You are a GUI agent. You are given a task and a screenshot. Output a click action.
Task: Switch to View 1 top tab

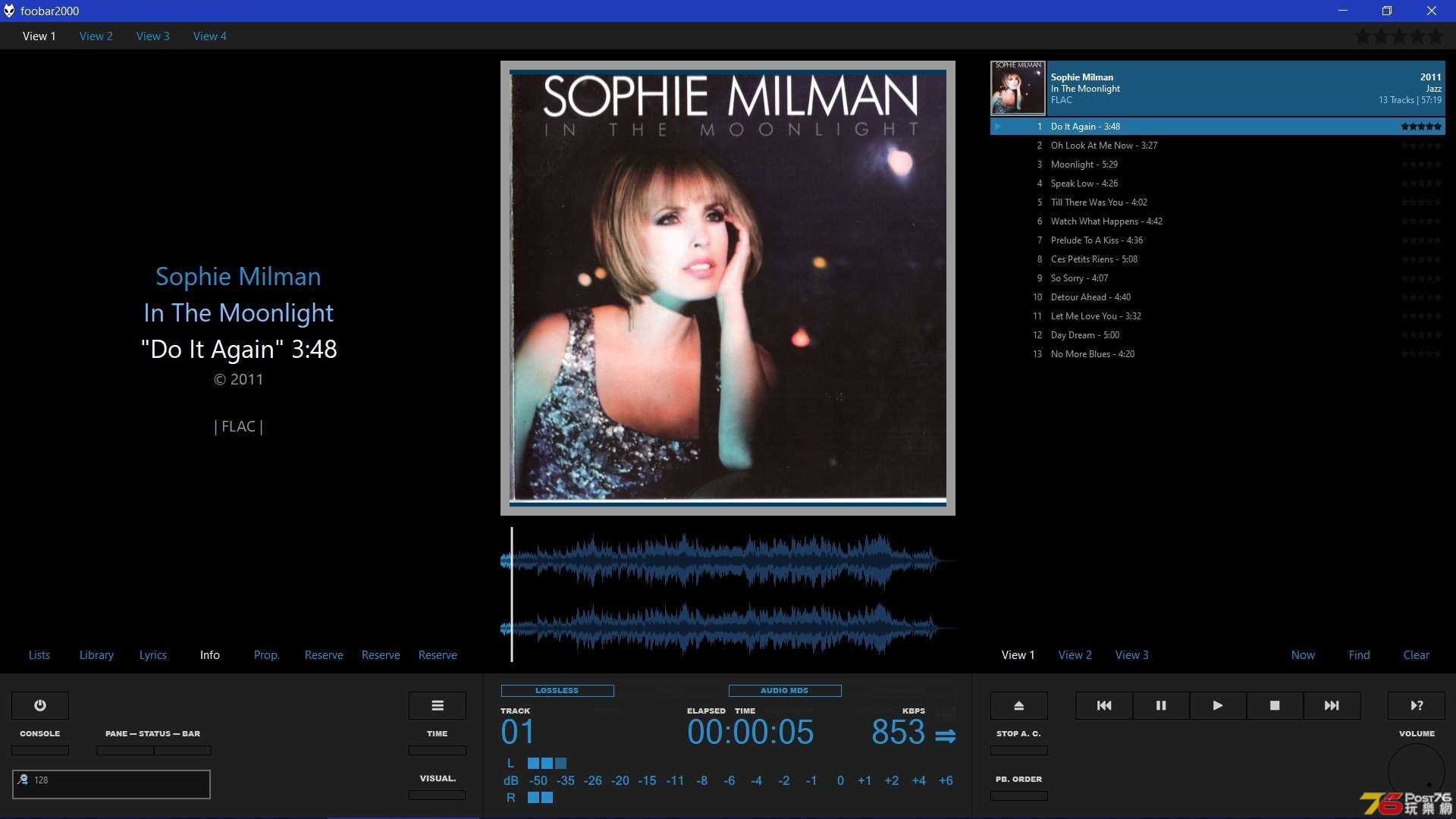coord(39,36)
